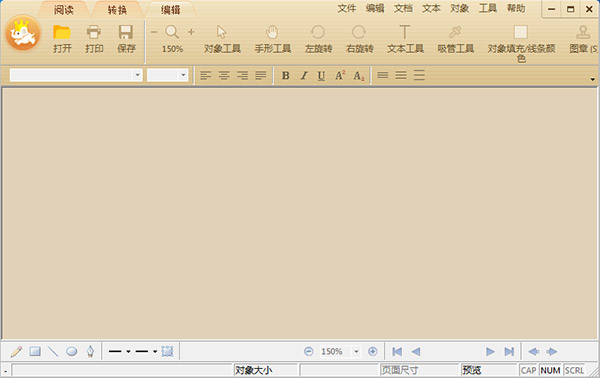This screenshot has height=378, width=600.
Task: Open the font name dropdown
Action: click(x=137, y=75)
